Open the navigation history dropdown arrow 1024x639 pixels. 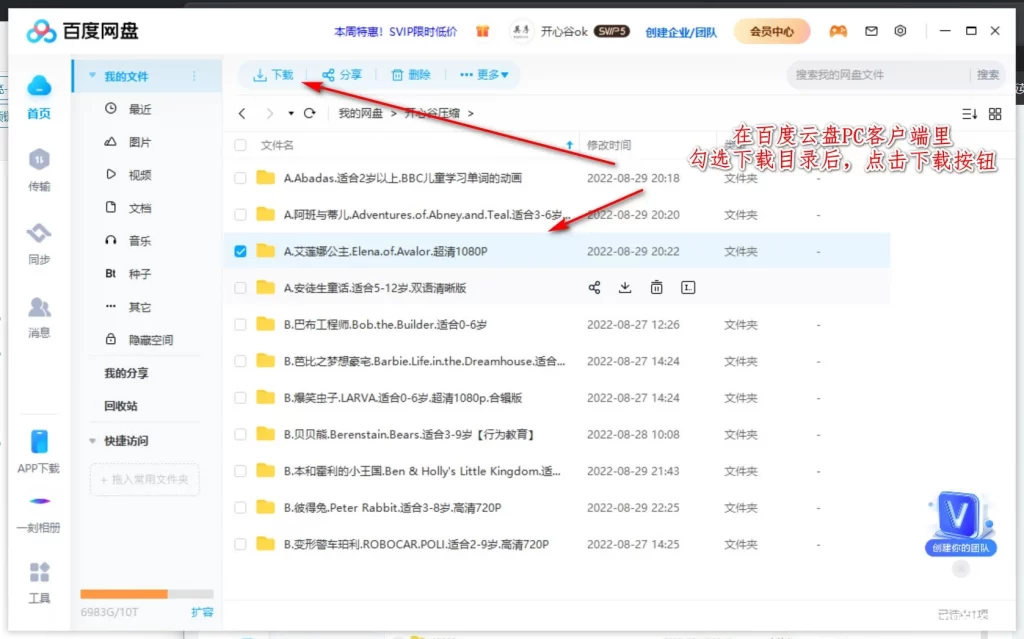[291, 114]
